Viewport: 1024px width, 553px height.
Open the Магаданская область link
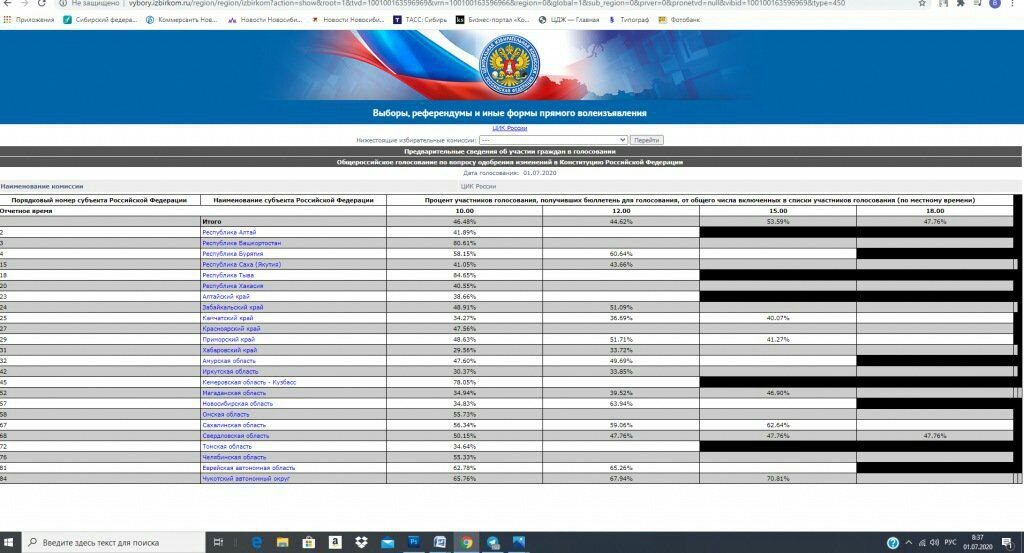point(234,393)
